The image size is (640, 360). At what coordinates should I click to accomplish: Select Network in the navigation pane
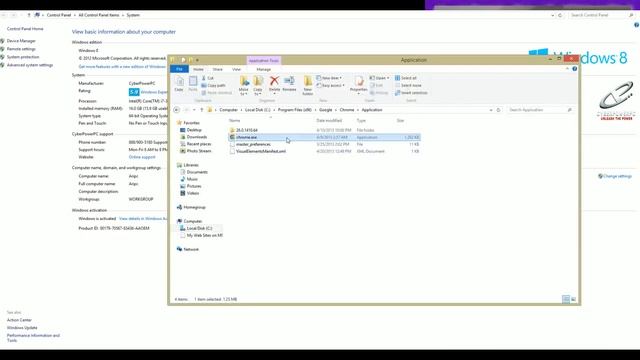pos(191,249)
